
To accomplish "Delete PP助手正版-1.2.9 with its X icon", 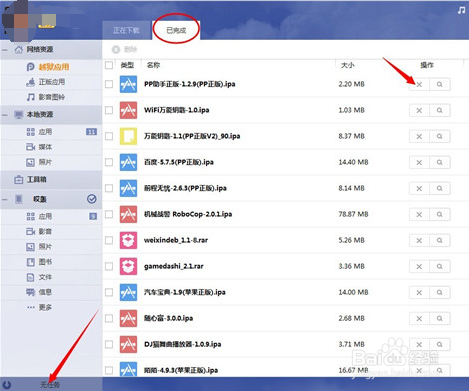I will pyautogui.click(x=419, y=84).
